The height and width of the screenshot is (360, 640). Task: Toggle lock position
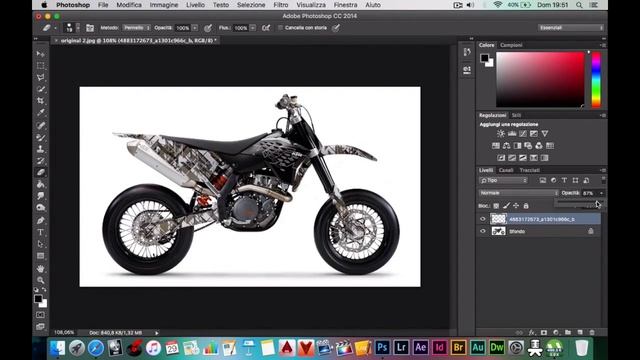tap(516, 206)
